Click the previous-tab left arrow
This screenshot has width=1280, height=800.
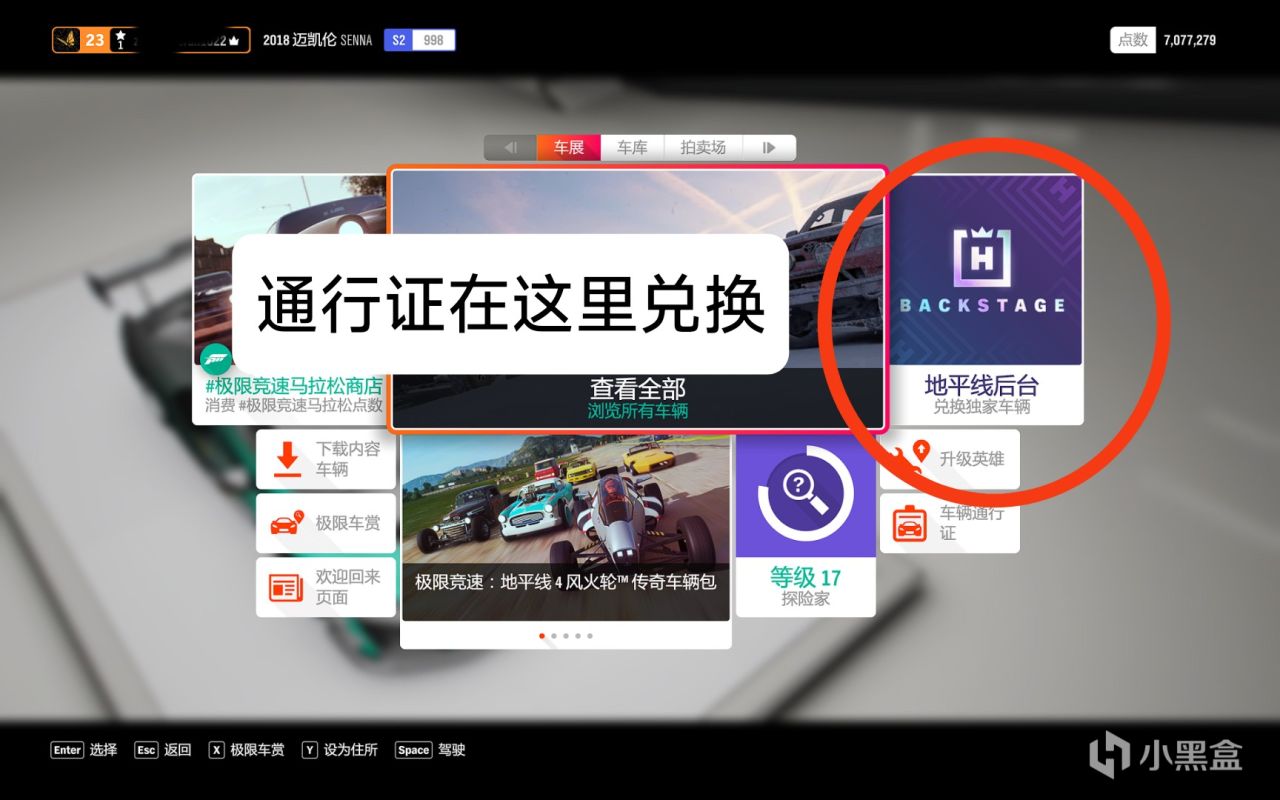[x=510, y=147]
